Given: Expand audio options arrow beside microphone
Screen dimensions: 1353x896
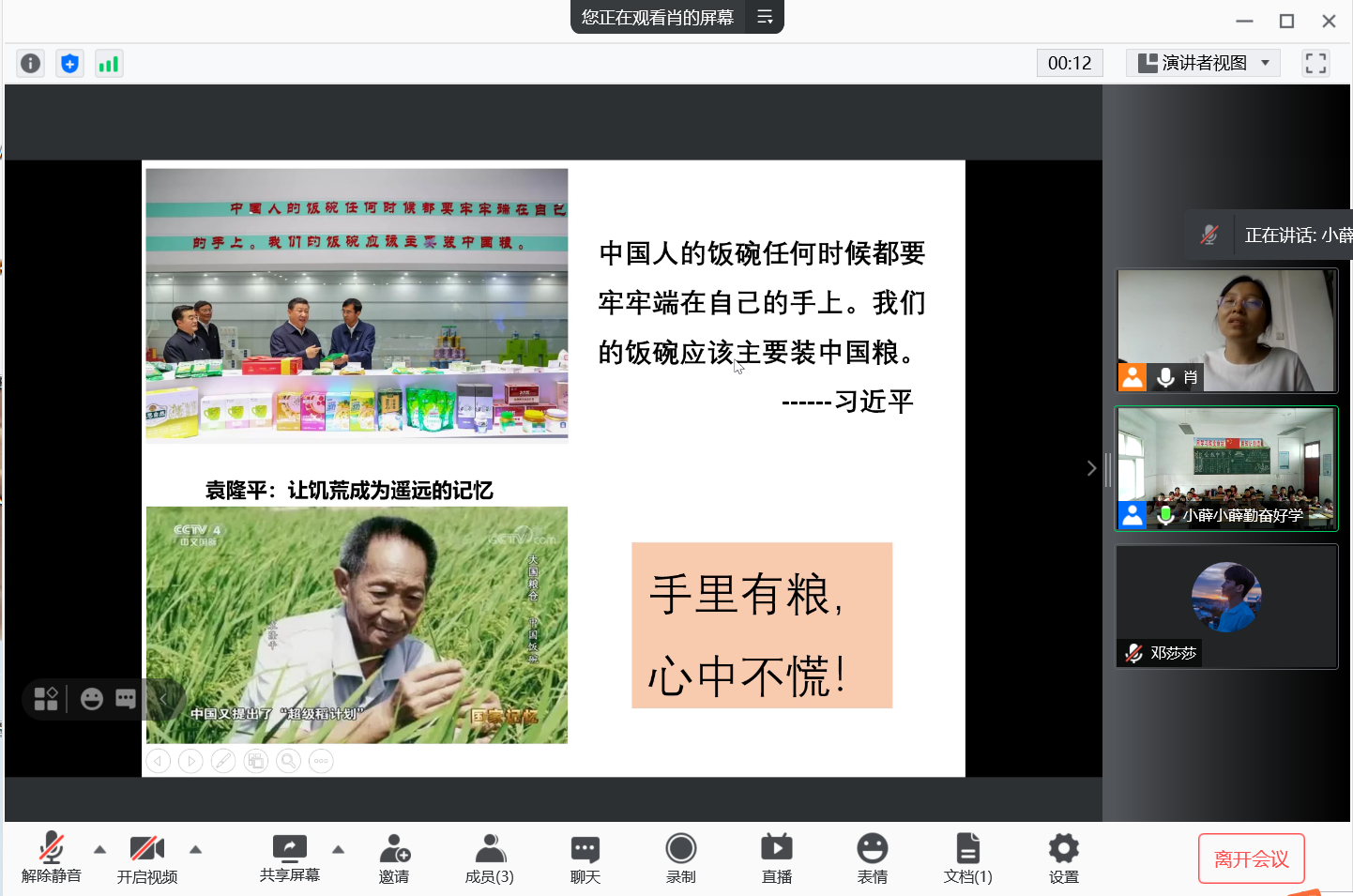Looking at the screenshot, I should (x=100, y=849).
